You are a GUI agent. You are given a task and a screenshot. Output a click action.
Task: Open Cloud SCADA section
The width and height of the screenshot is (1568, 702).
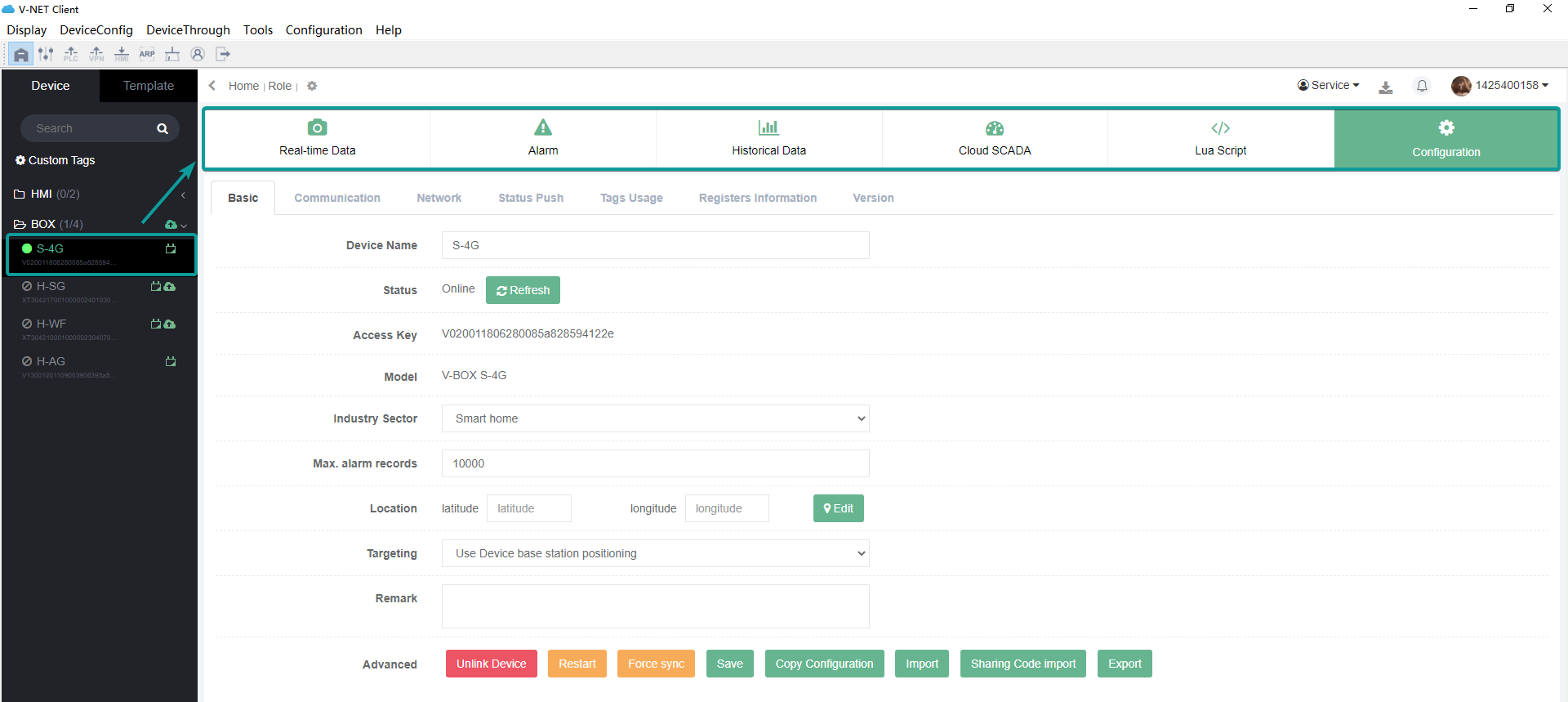click(x=995, y=138)
